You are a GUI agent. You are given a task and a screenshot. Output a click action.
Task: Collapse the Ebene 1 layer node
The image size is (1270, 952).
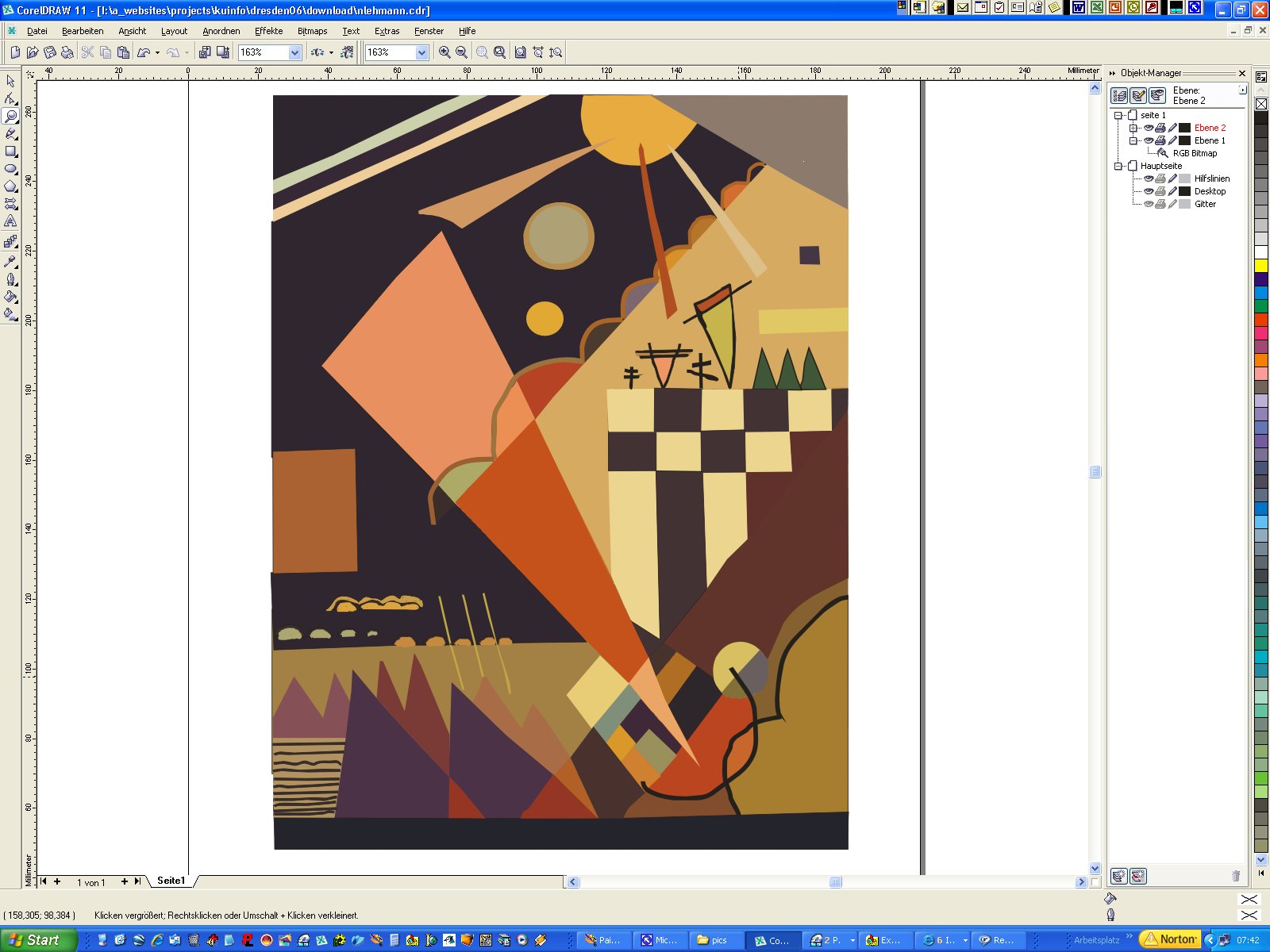tap(1133, 140)
